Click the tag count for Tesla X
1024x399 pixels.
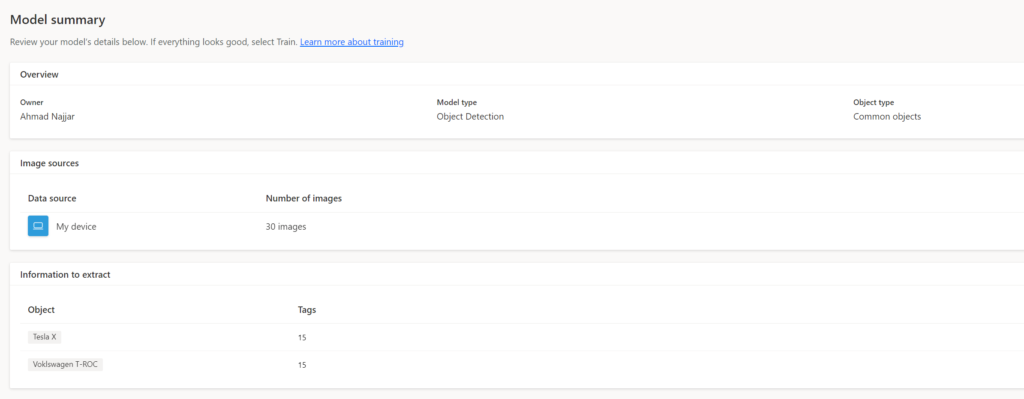coord(302,338)
